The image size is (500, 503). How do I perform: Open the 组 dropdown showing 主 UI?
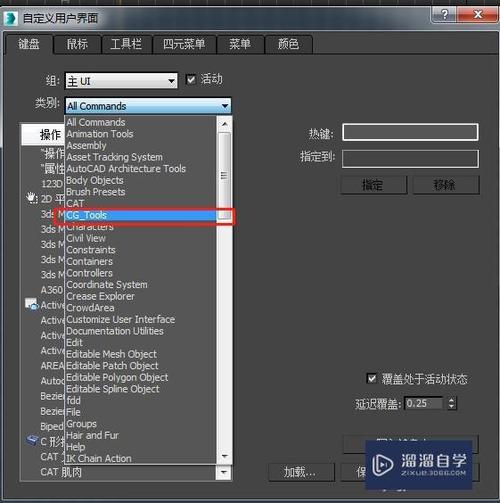pyautogui.click(x=121, y=81)
